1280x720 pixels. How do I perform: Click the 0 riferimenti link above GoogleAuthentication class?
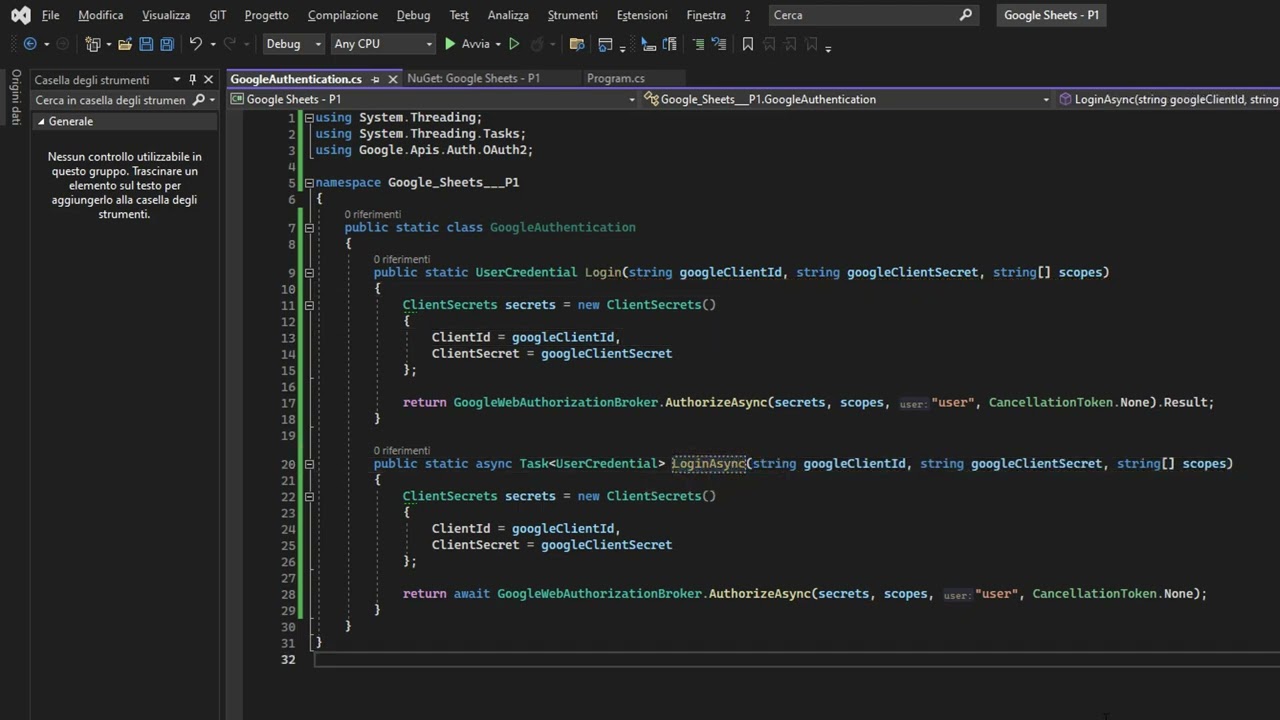coord(373,214)
